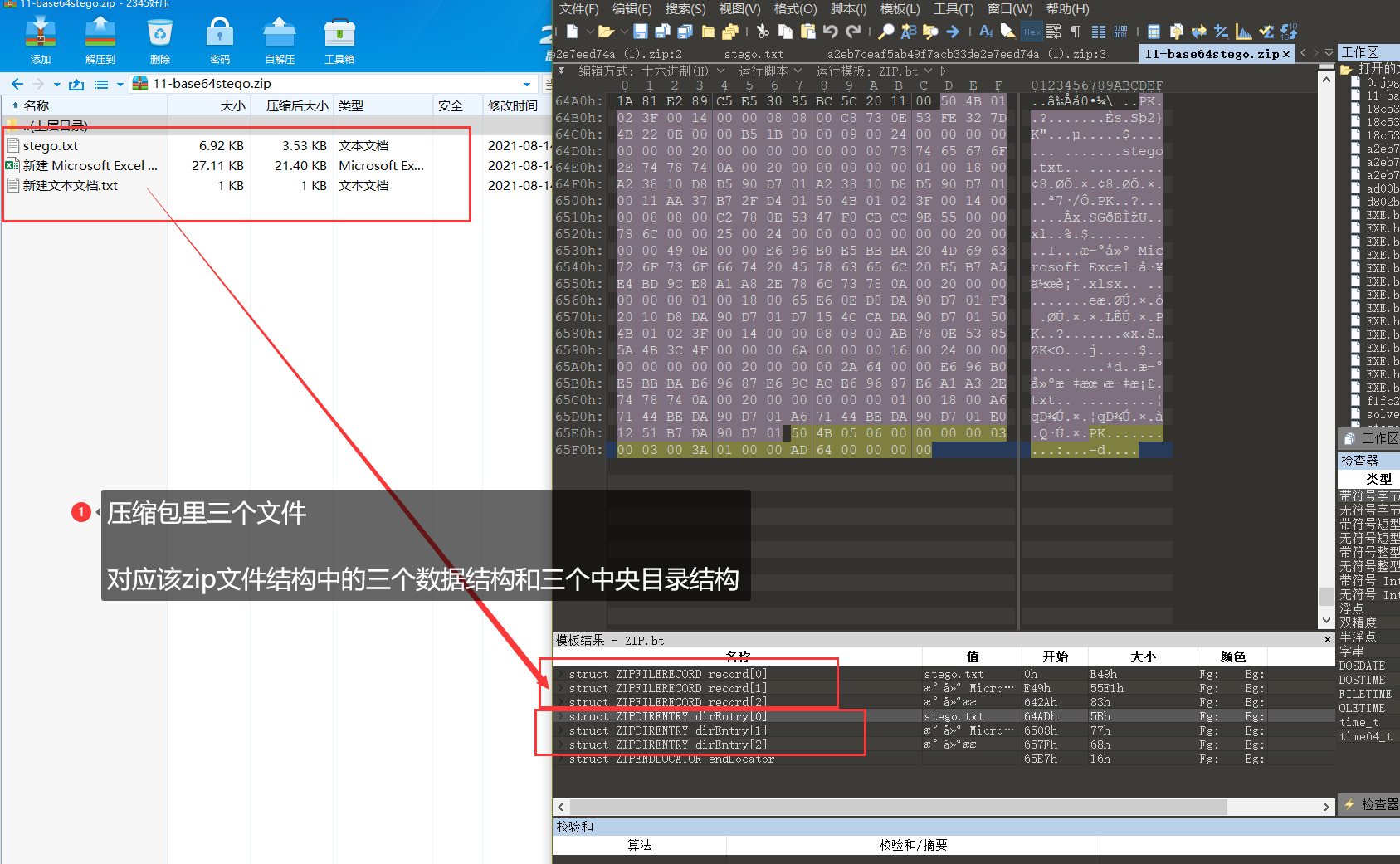Screen dimensions: 1400x864
Task: Open the list view mode dropdown
Action: coord(120,84)
